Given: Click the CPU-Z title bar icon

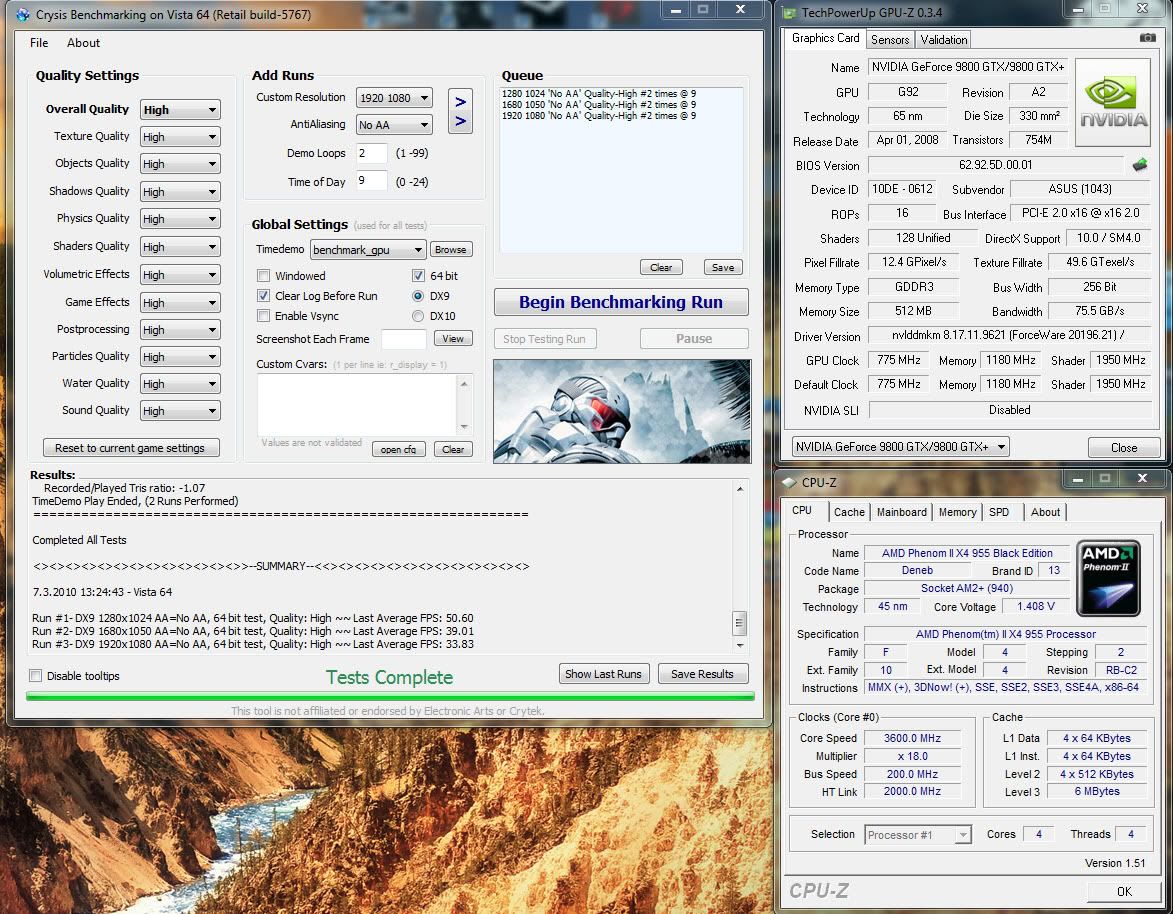Looking at the screenshot, I should tap(789, 482).
